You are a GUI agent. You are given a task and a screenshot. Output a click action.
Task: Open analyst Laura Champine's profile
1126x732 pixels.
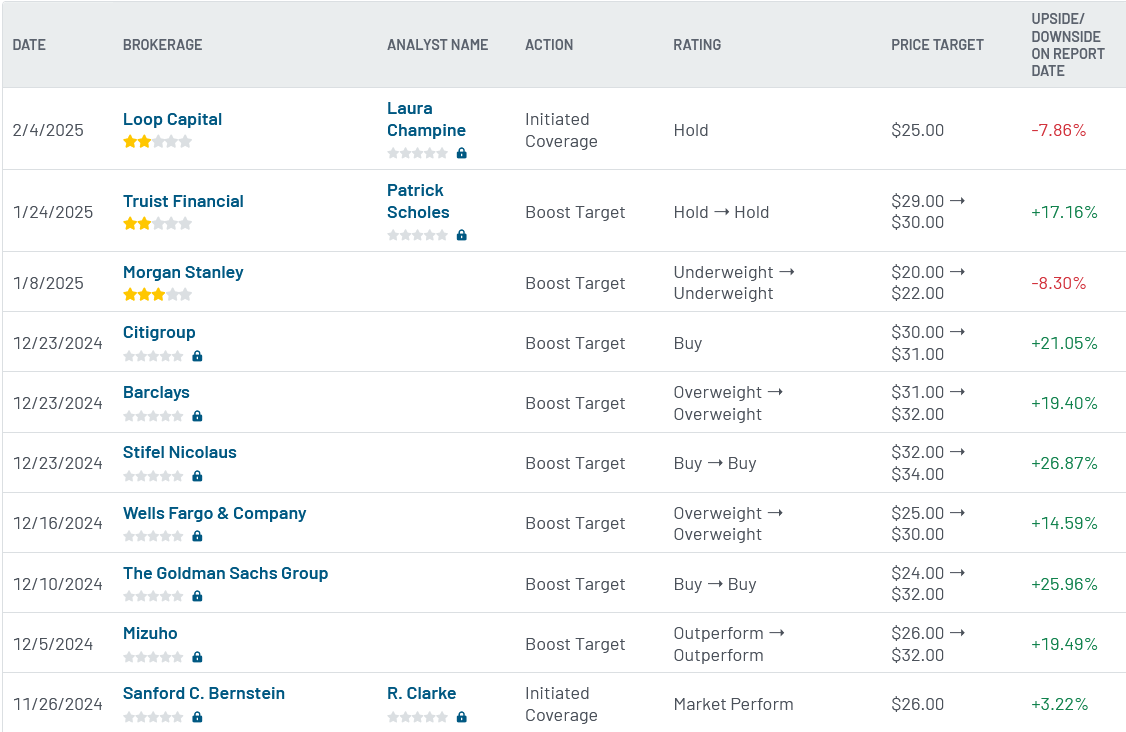point(426,119)
